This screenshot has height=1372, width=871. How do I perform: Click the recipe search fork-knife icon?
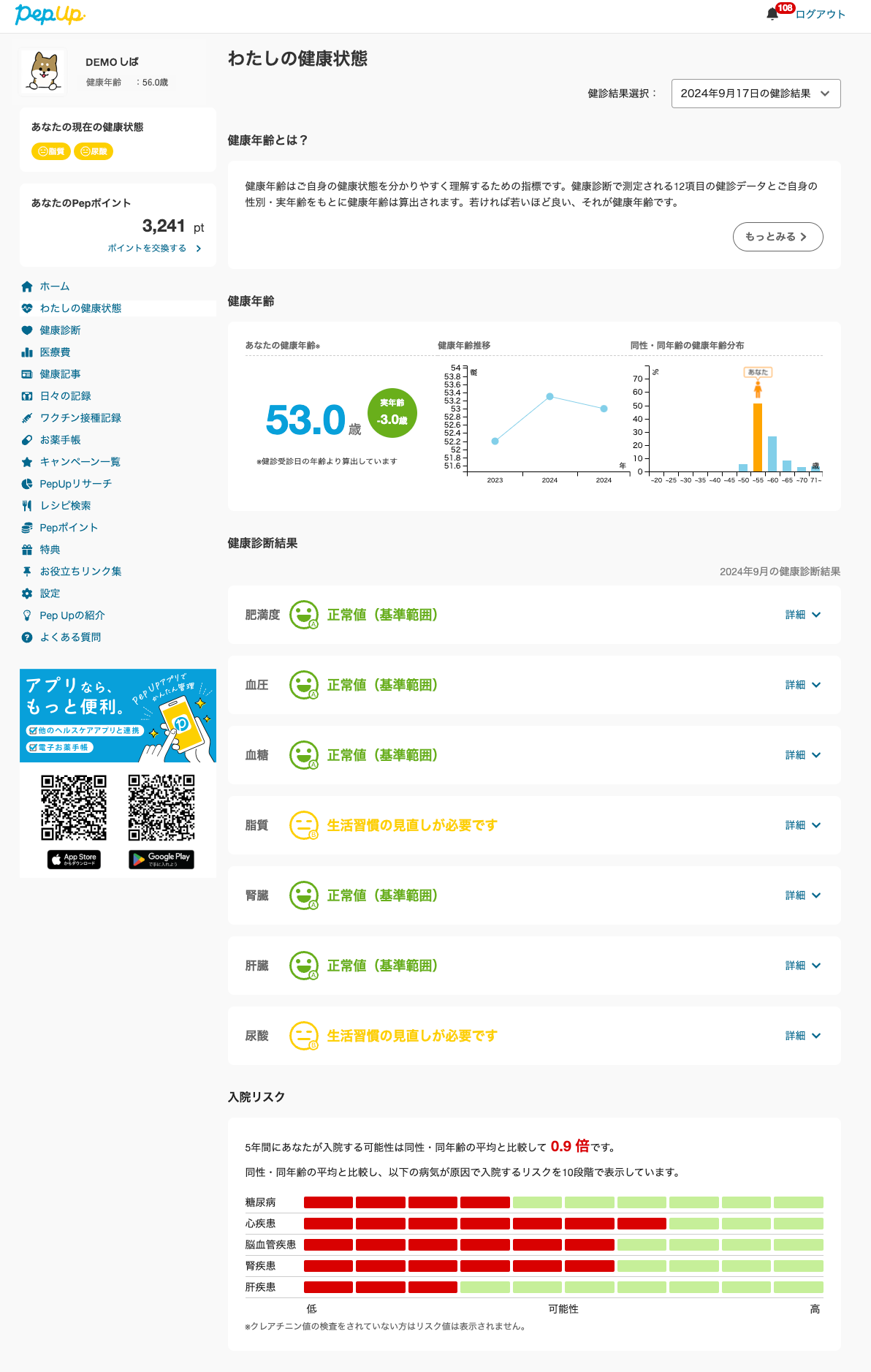tap(27, 506)
